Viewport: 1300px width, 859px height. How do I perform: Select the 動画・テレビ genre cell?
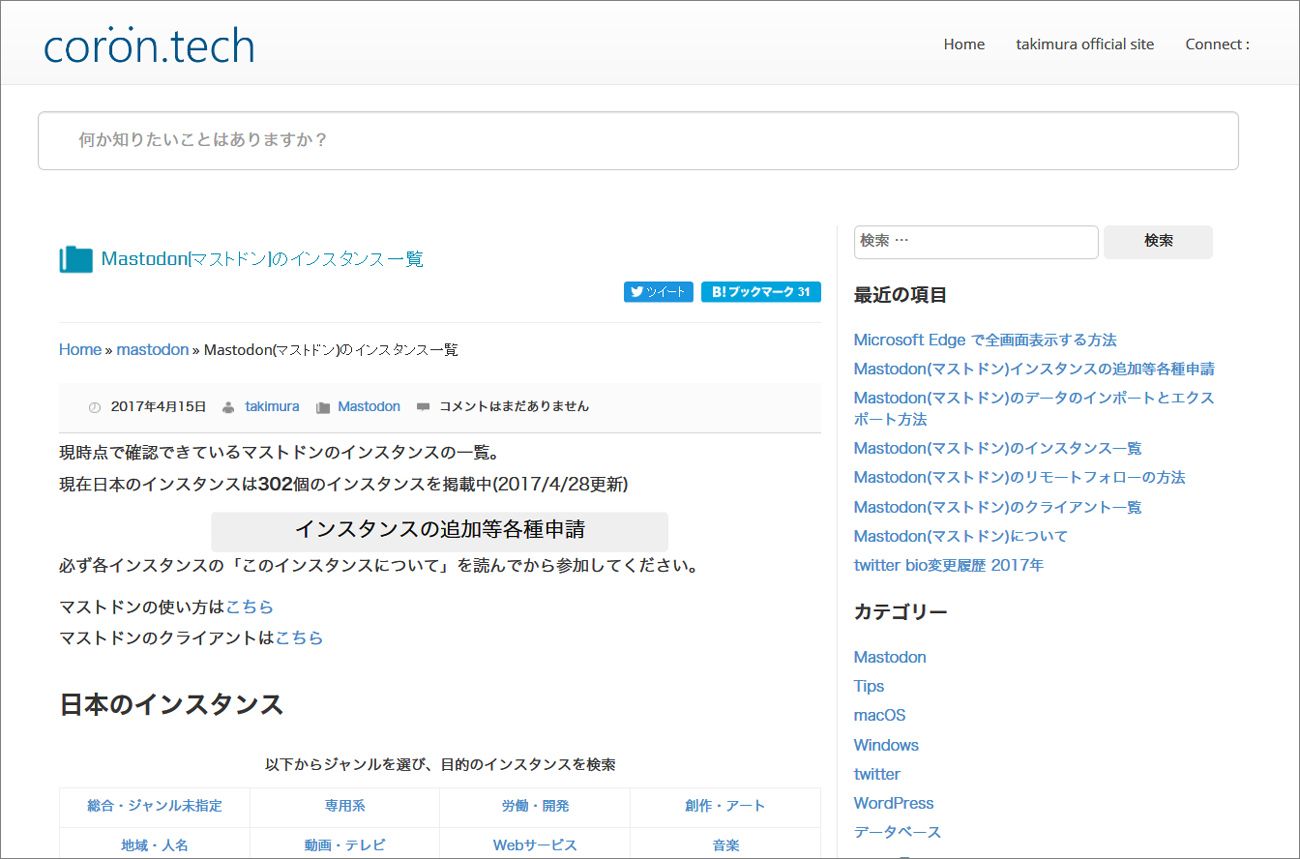[x=345, y=845]
